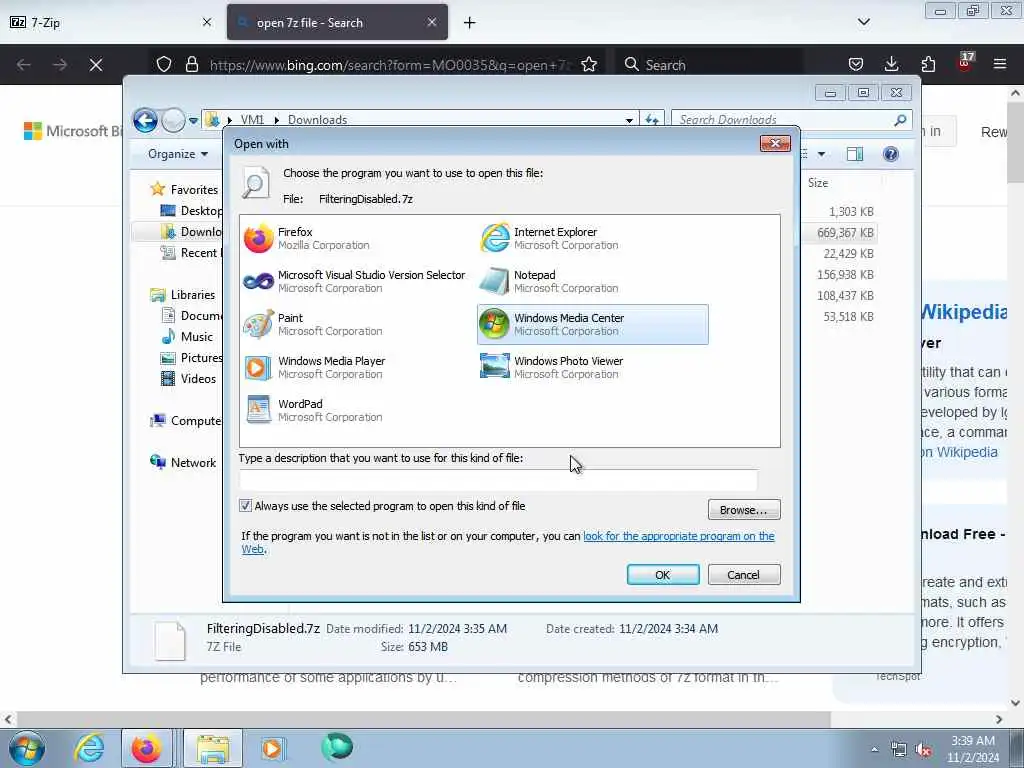Select Internet Explorer in the program list
This screenshot has height=768, width=1024.
[593, 238]
